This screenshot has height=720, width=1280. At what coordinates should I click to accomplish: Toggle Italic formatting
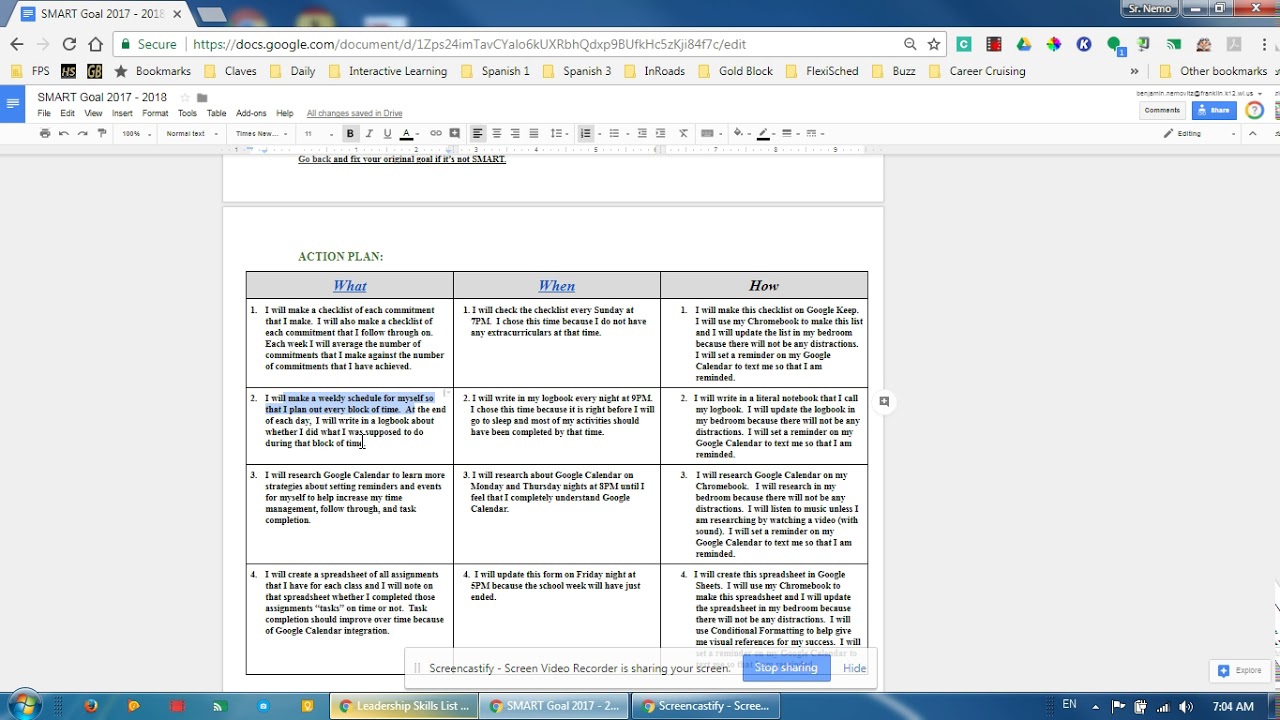(x=369, y=133)
